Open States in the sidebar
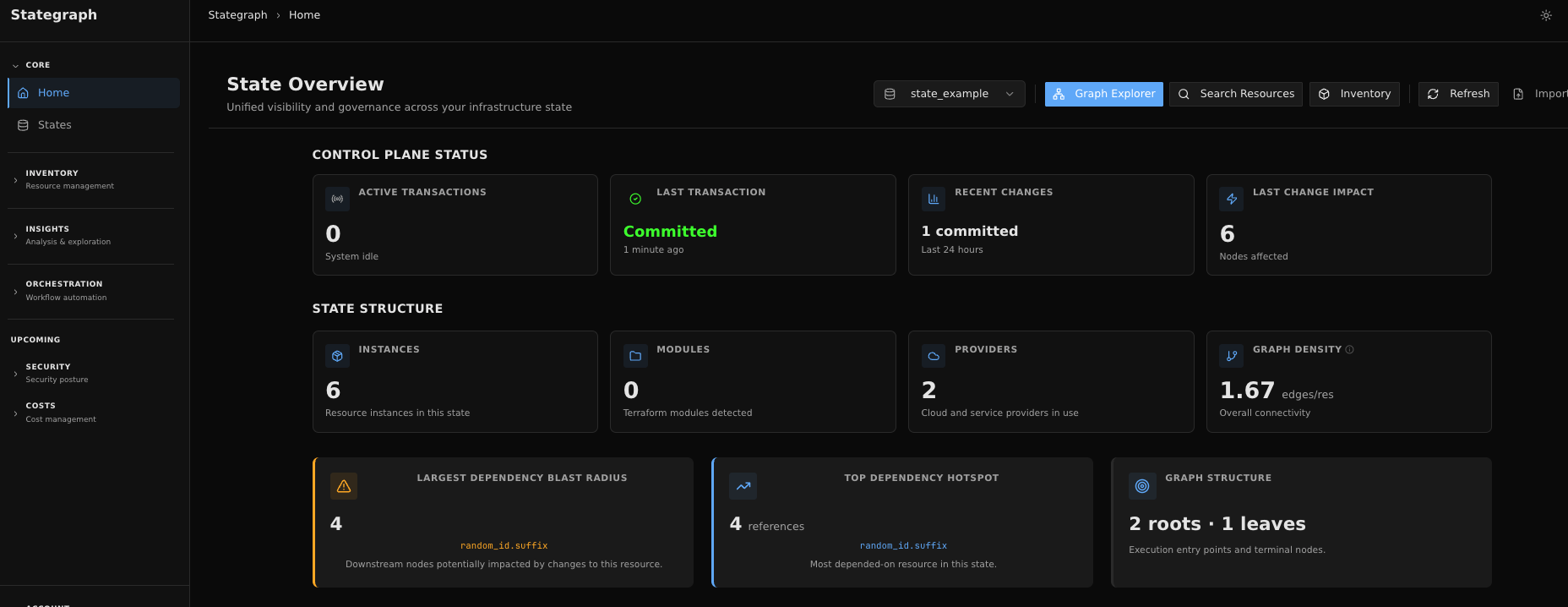This screenshot has height=607, width=1568. [94, 125]
